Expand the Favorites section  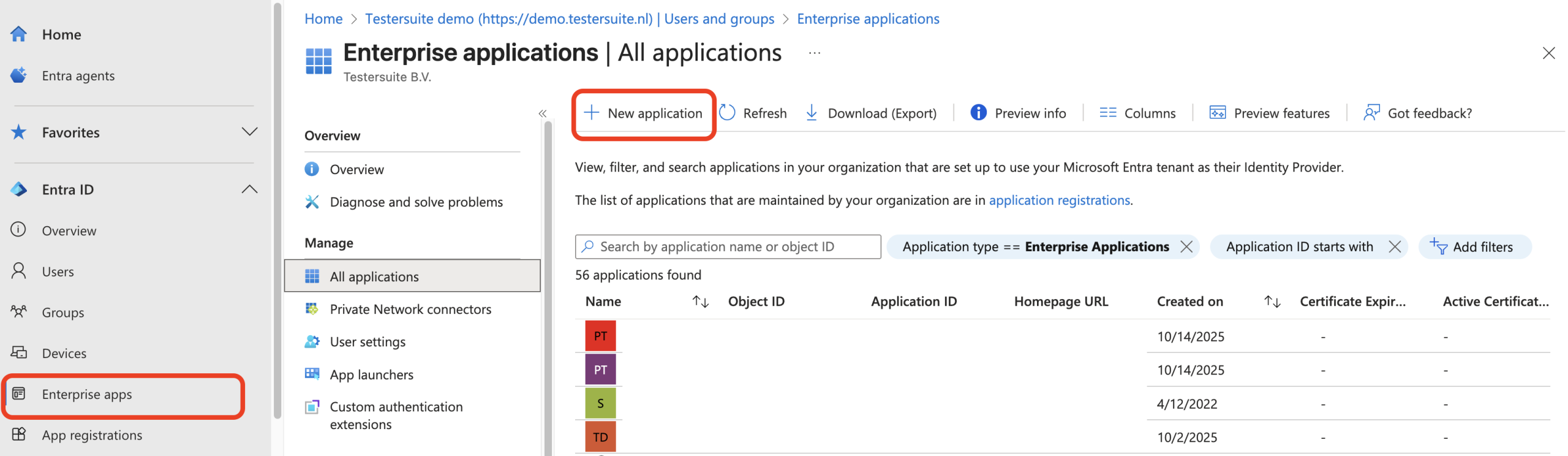click(x=249, y=132)
